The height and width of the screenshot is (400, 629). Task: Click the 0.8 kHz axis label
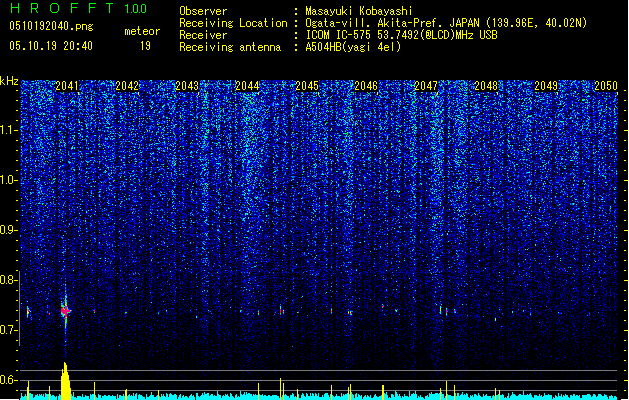pyautogui.click(x=9, y=280)
